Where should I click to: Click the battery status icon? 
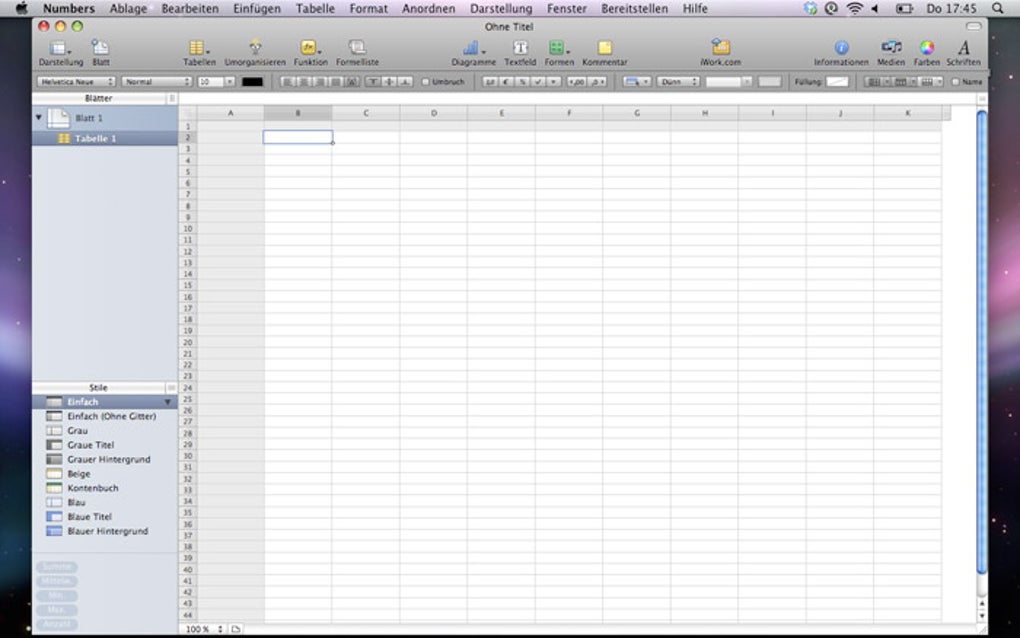(x=904, y=8)
